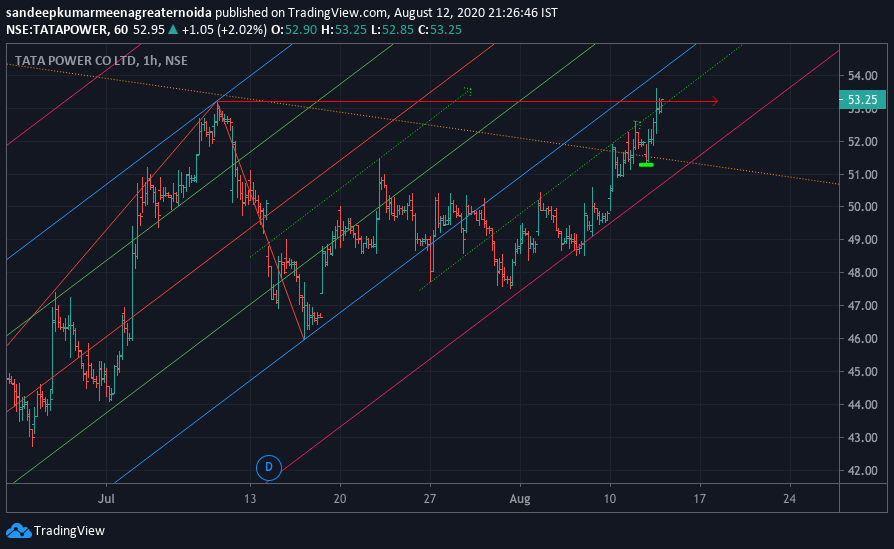894x549 pixels.
Task: Click the TradingView.com text in the header
Action: click(x=337, y=13)
